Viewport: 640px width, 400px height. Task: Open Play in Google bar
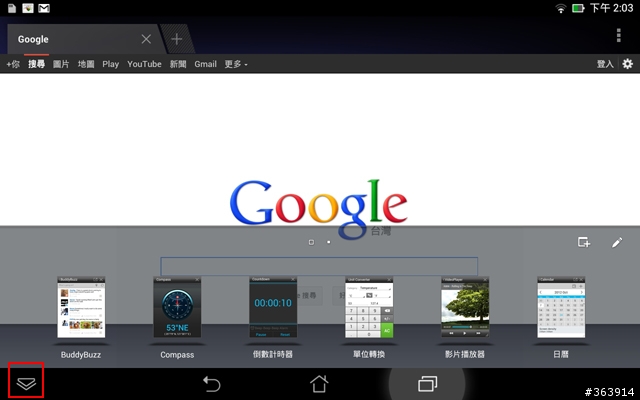tap(111, 64)
